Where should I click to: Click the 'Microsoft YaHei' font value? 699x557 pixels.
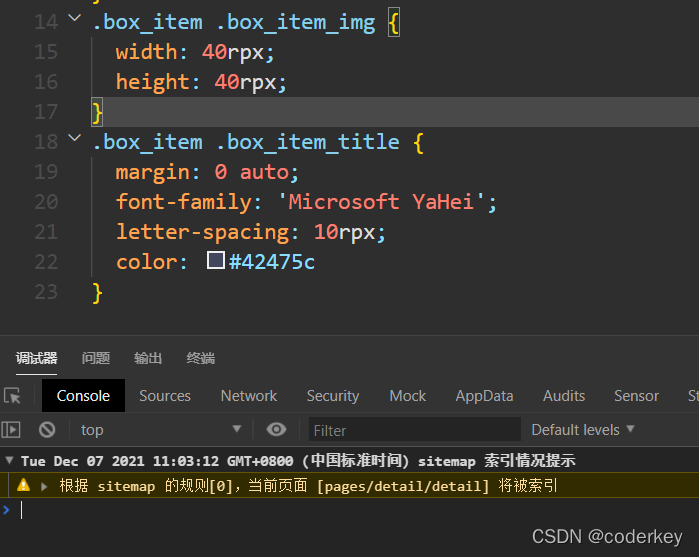click(382, 202)
